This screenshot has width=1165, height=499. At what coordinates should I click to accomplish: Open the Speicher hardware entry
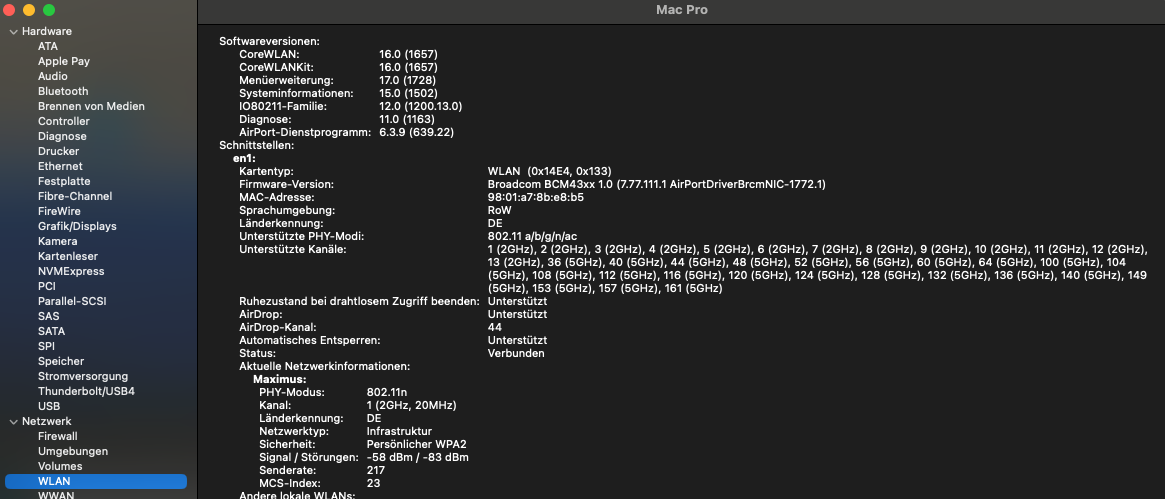(x=61, y=361)
